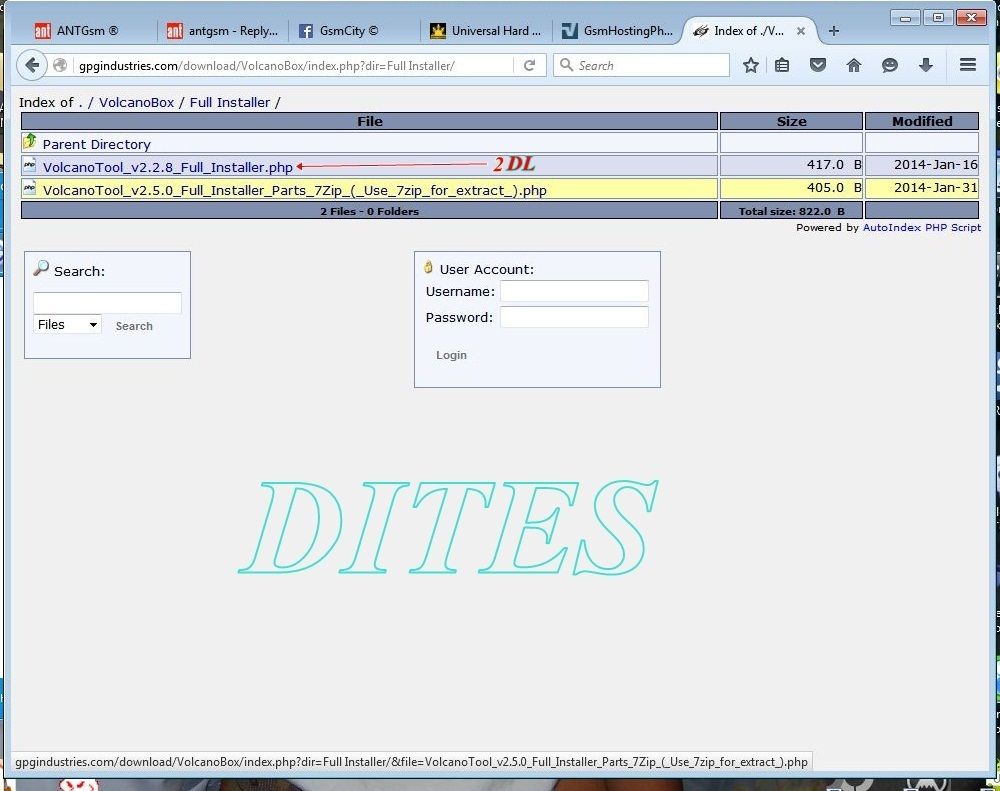Viewport: 1000px width, 791px height.
Task: Open a new browser tab
Action: 834,31
